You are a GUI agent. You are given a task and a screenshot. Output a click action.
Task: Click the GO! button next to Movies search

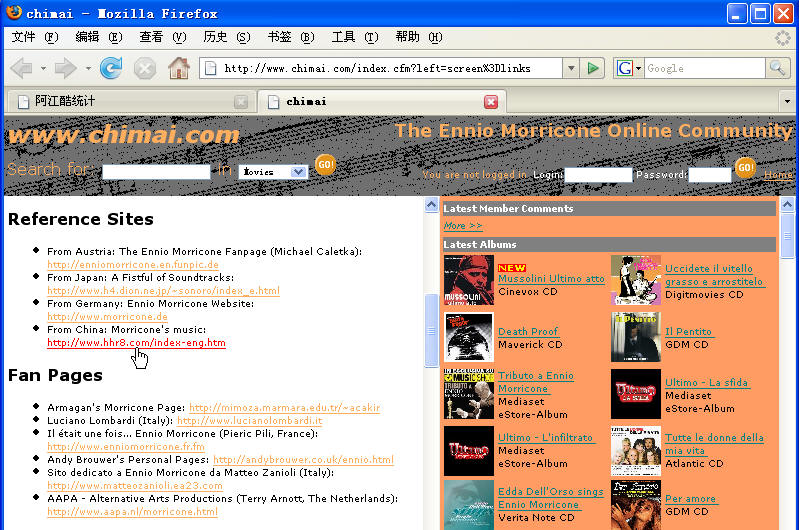[x=326, y=165]
